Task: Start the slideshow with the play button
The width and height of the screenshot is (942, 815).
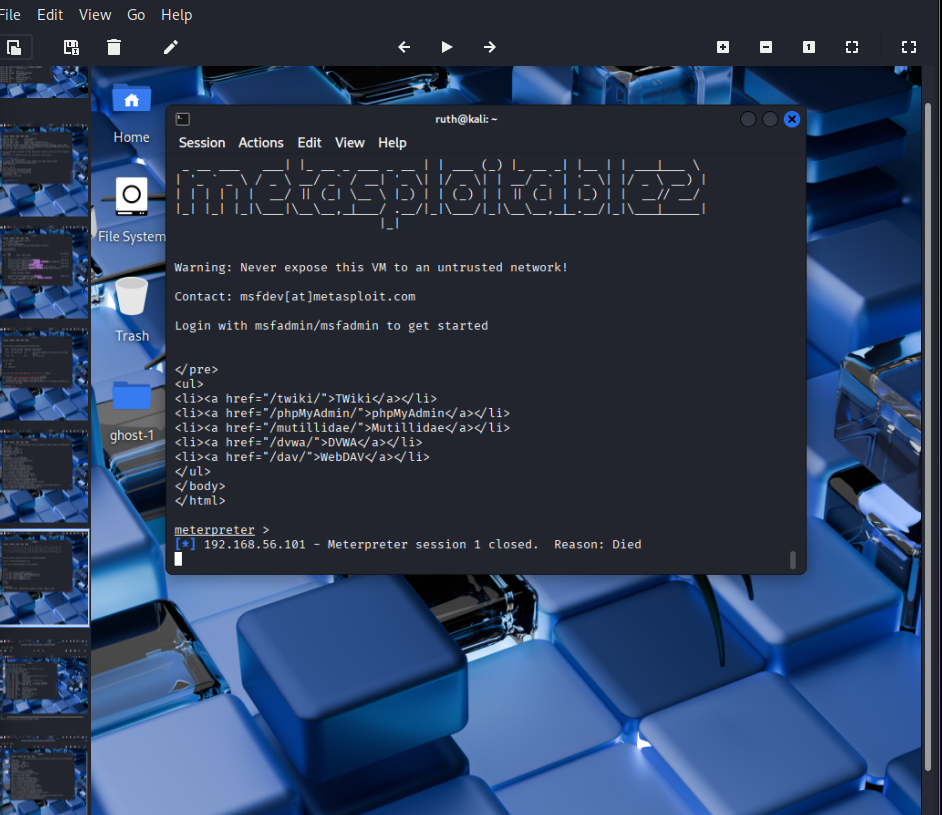Action: 446,47
